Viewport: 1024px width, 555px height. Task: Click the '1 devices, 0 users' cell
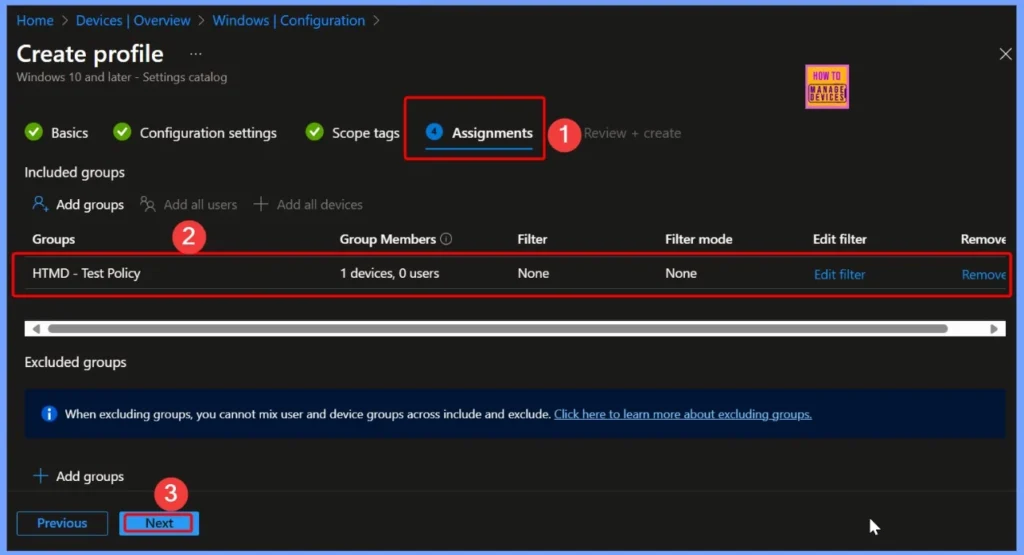389,273
